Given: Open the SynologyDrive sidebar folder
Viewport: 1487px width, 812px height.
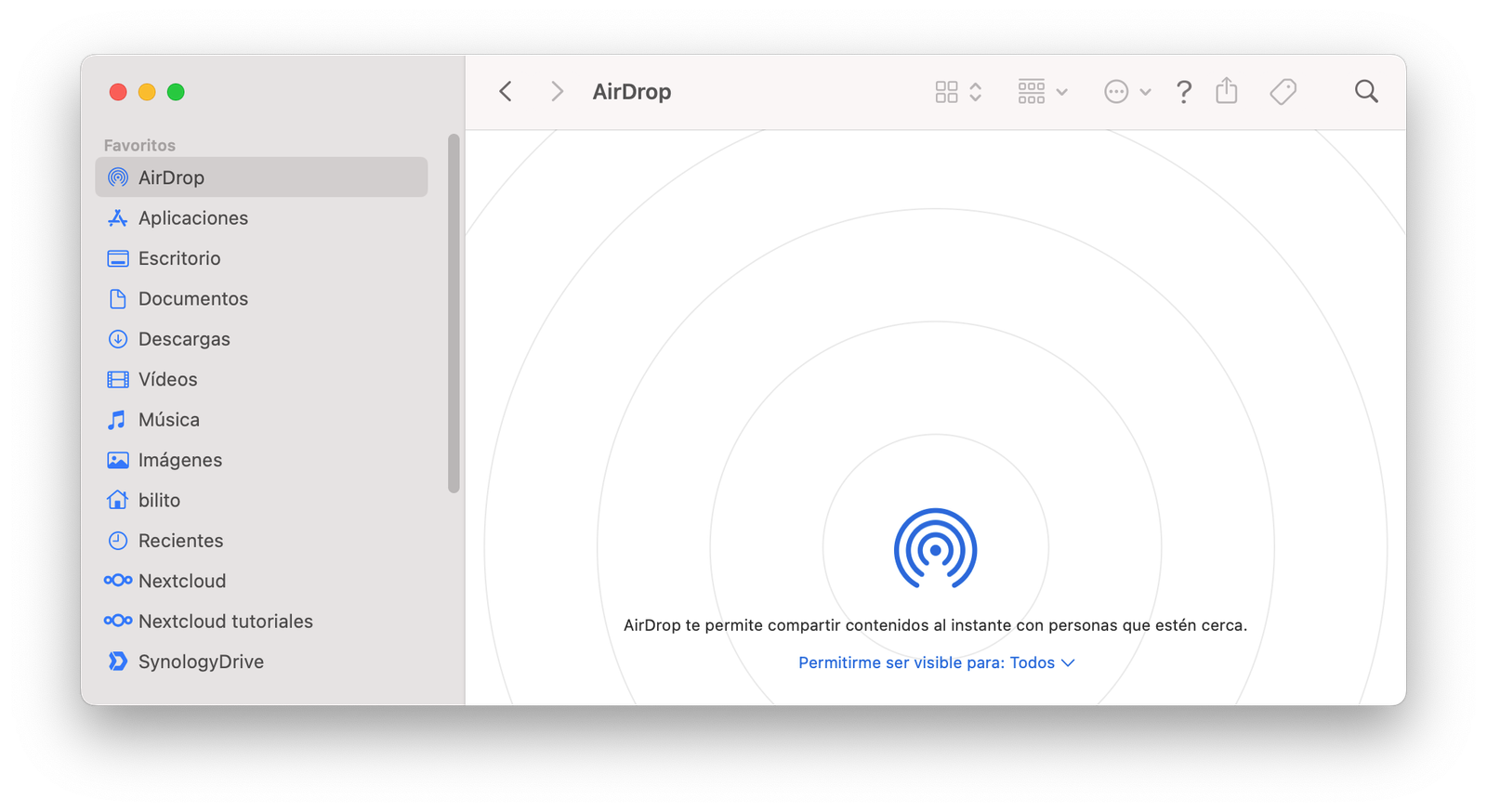Looking at the screenshot, I should (x=201, y=661).
